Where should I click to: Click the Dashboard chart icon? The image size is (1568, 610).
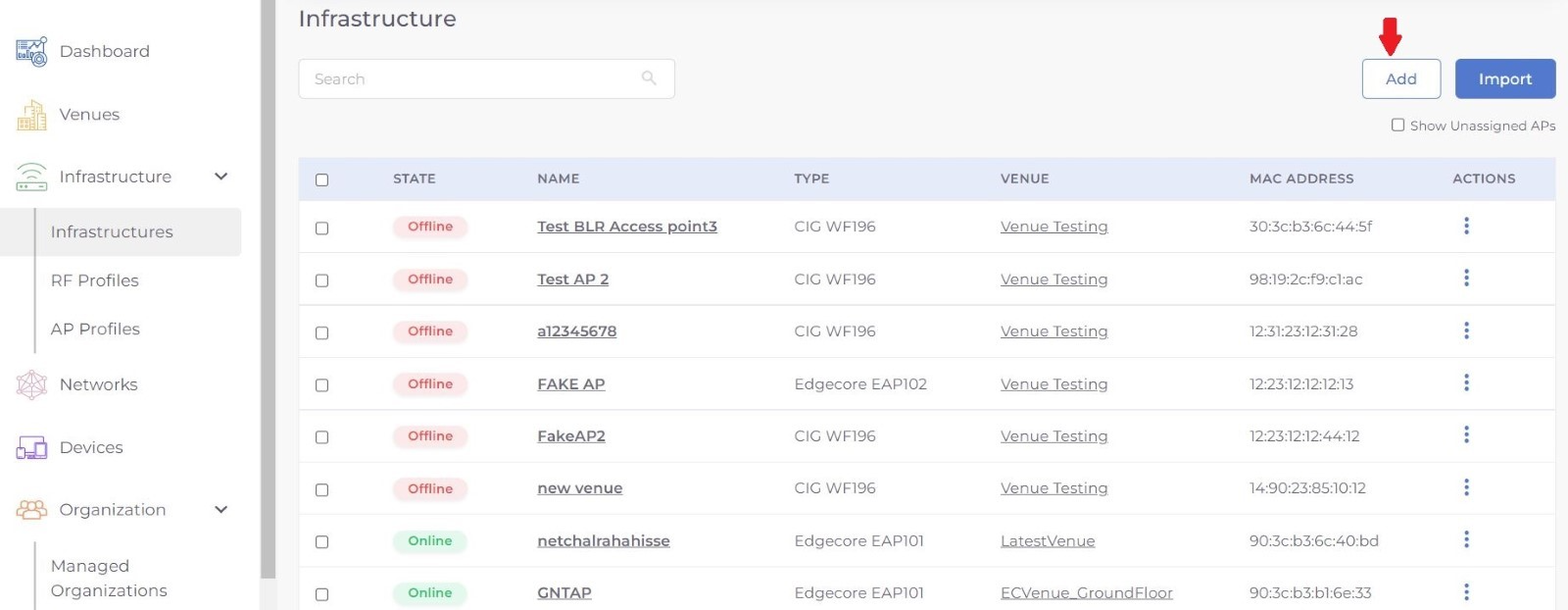(31, 52)
